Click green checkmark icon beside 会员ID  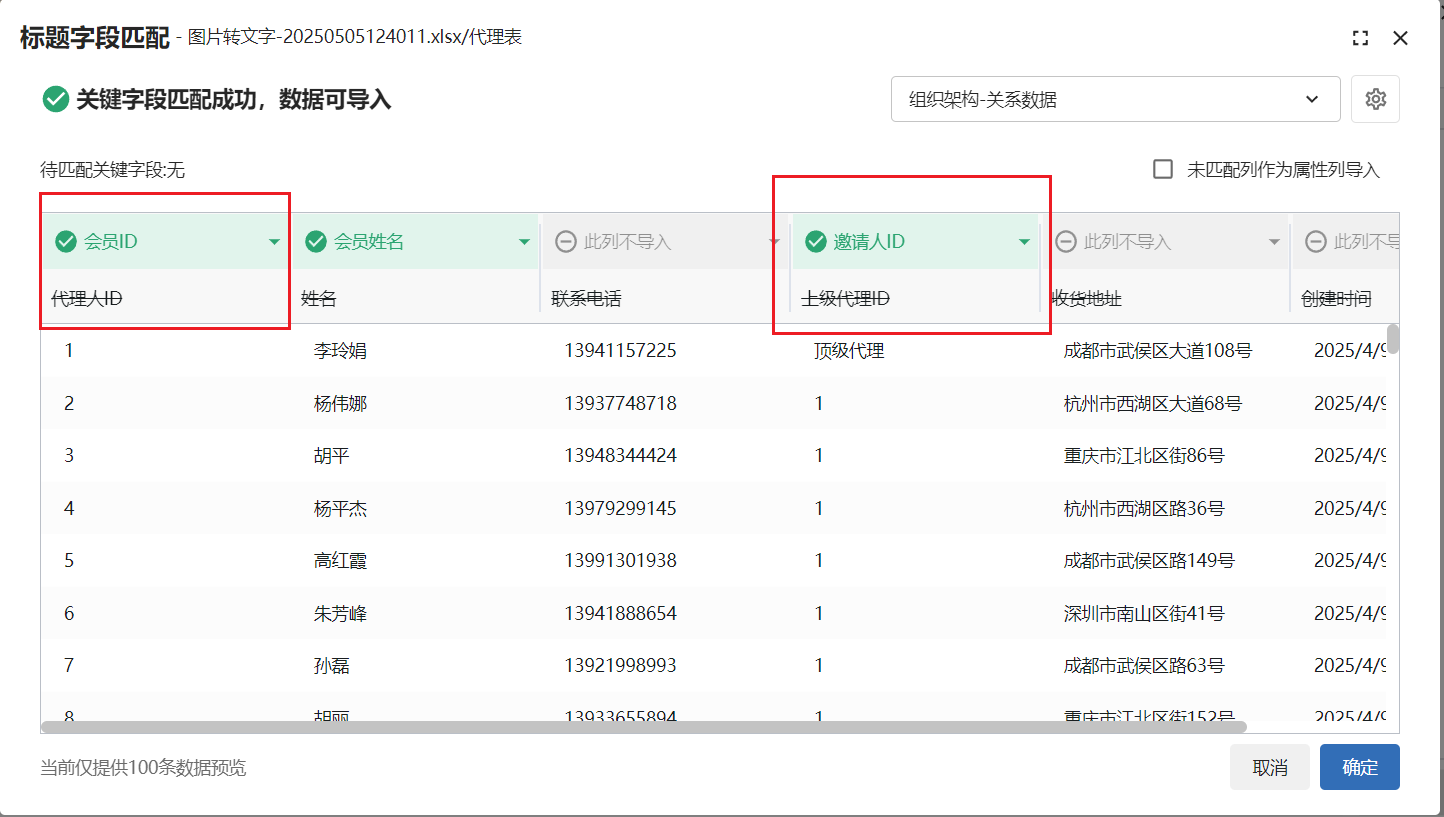[x=66, y=241]
